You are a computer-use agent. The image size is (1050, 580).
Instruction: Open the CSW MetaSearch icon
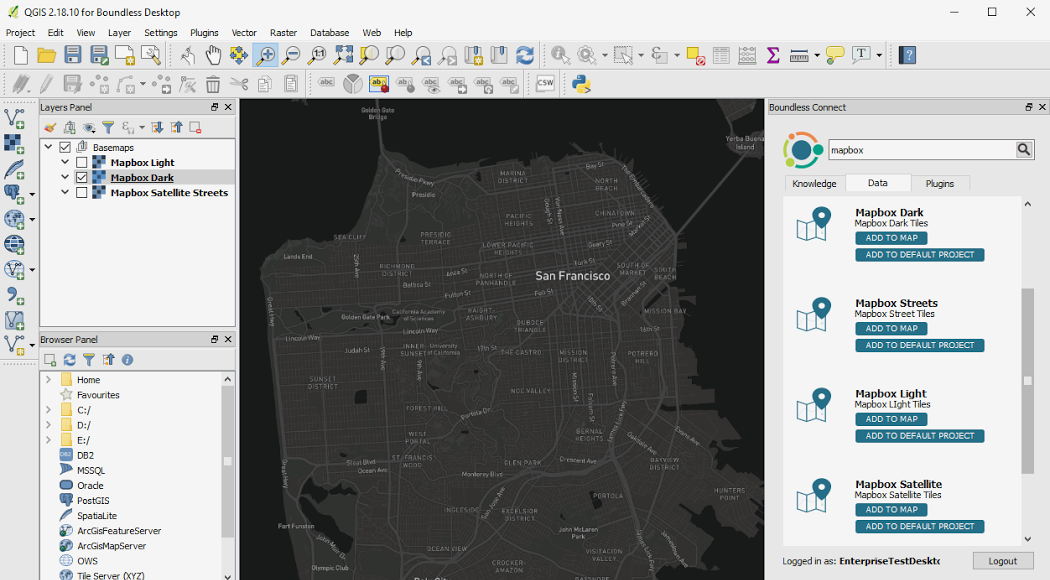pos(545,84)
